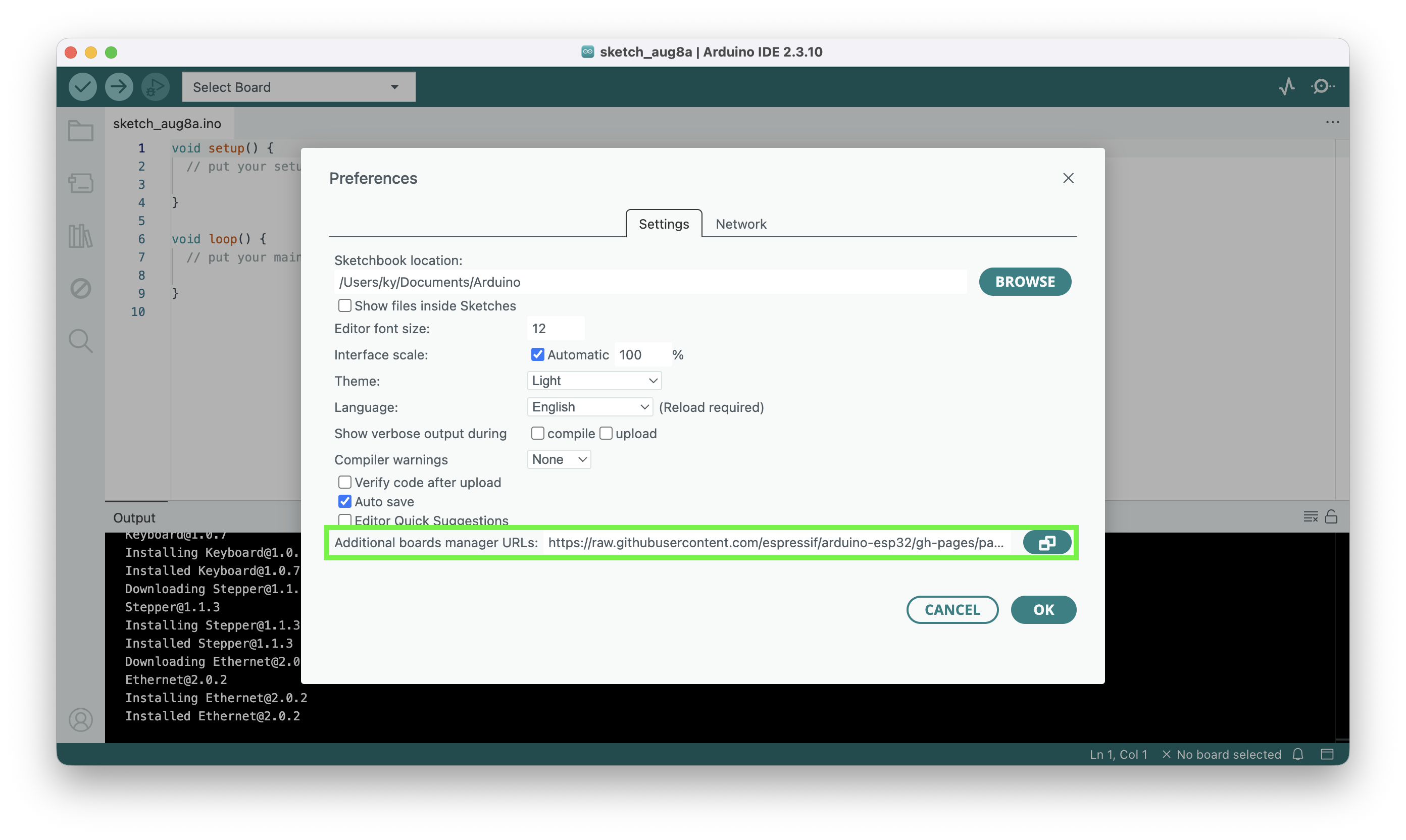Click the Upload arrow button

119,87
